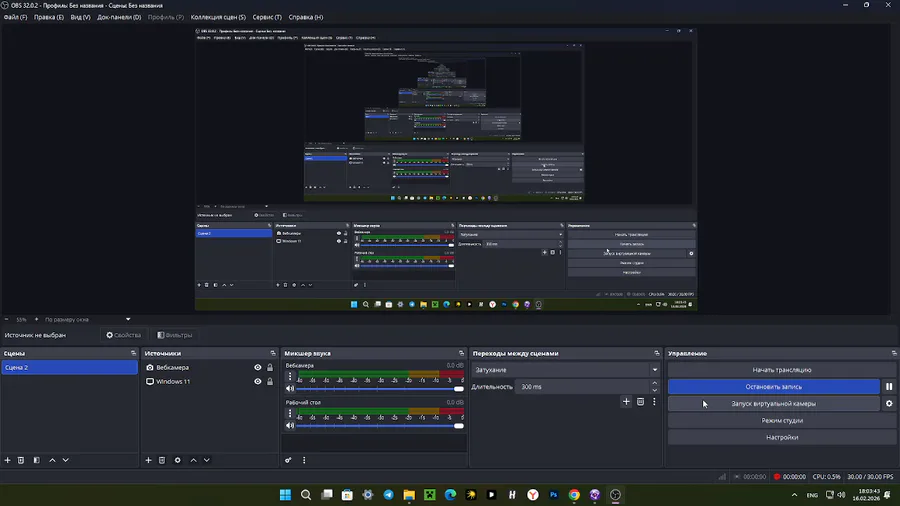Open the Вебкамера audio channel three-dot menu
The image size is (900, 506).
290,376
